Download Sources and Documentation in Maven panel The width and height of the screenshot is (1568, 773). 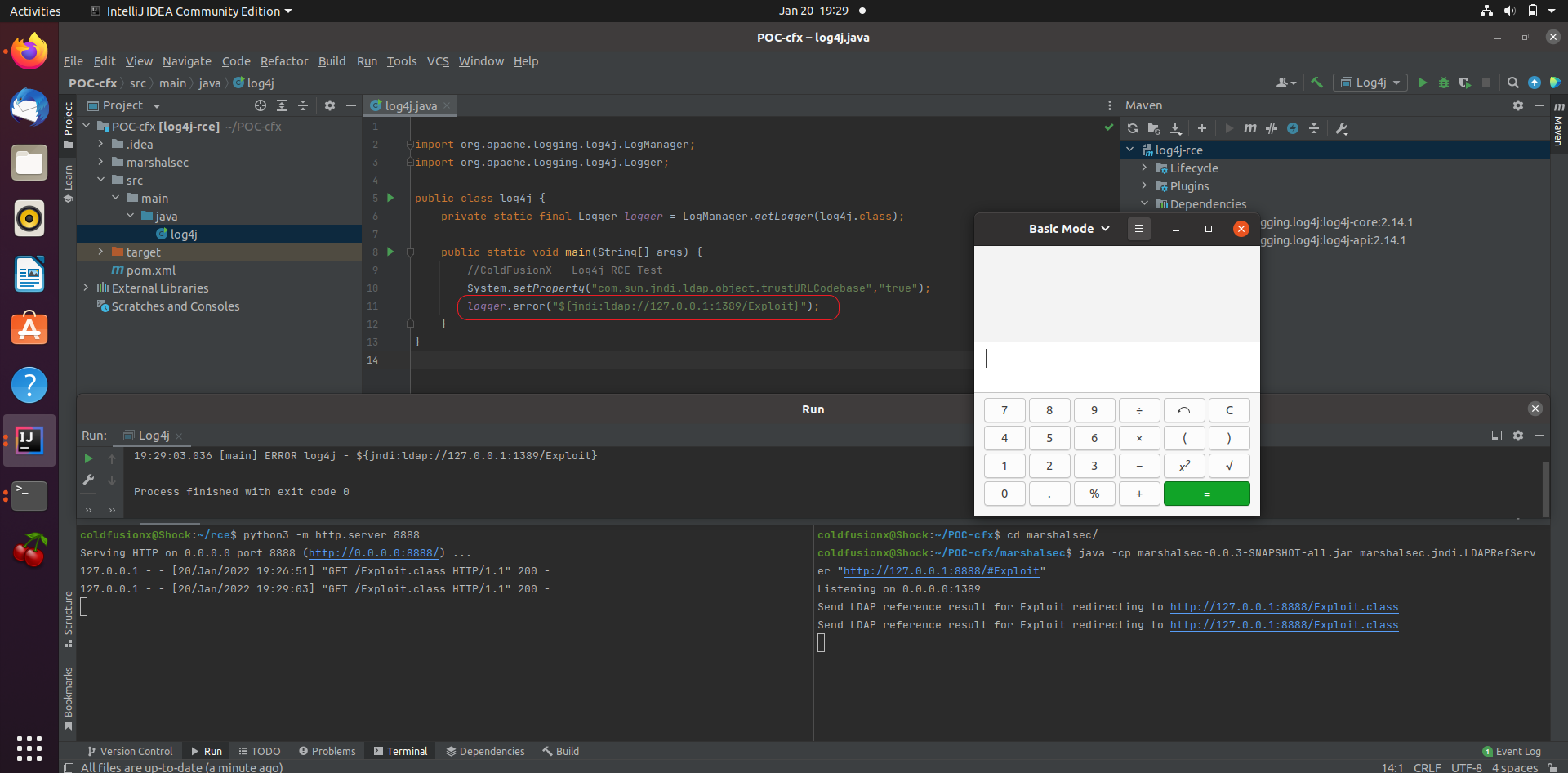[x=1176, y=128]
